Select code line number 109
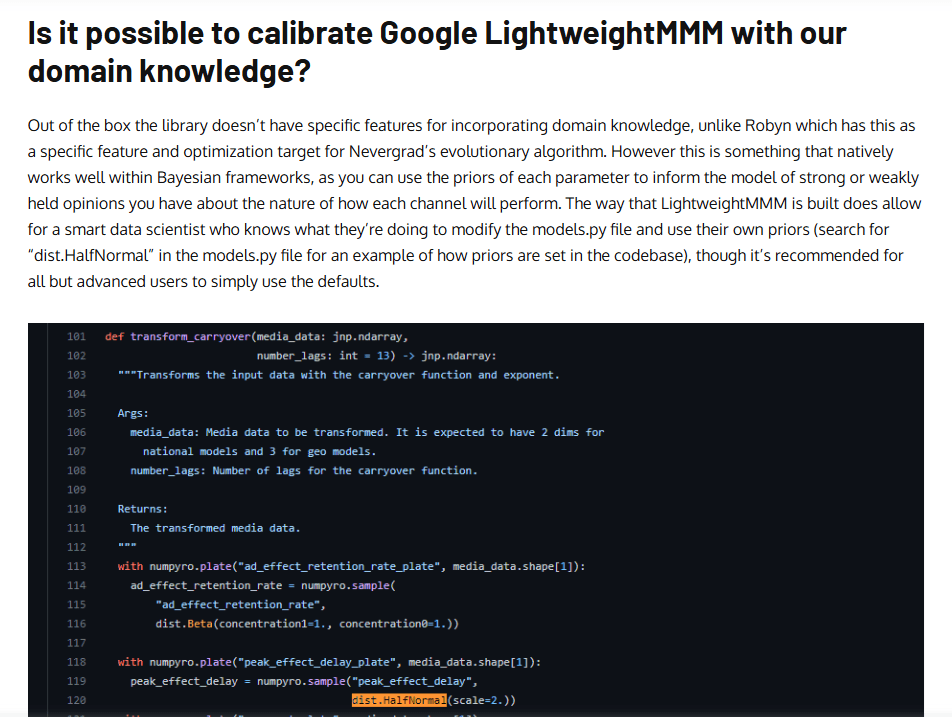This screenshot has width=952, height=717. (76, 489)
